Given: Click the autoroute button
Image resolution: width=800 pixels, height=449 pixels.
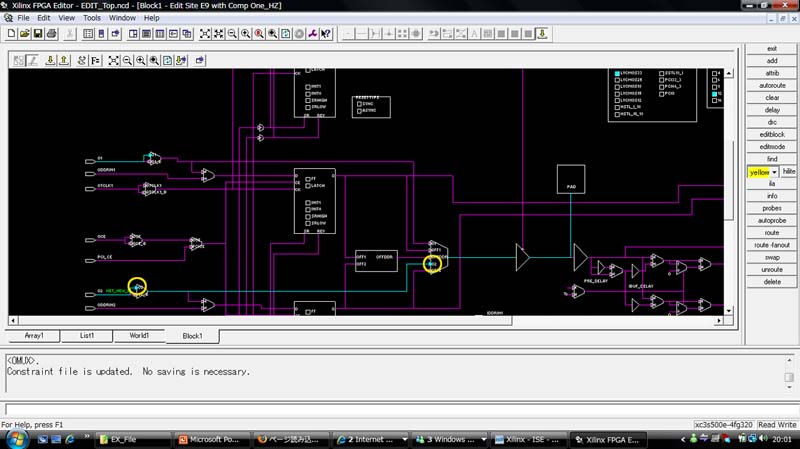Looking at the screenshot, I should [772, 86].
